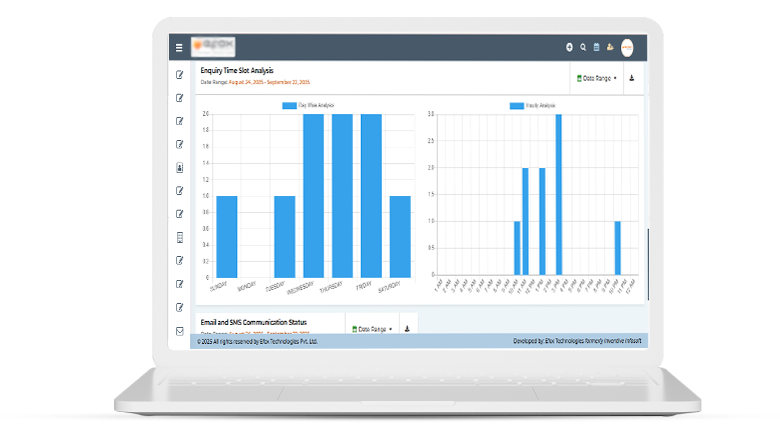Click the blue swatch beside Day Wise Analysis

point(289,105)
